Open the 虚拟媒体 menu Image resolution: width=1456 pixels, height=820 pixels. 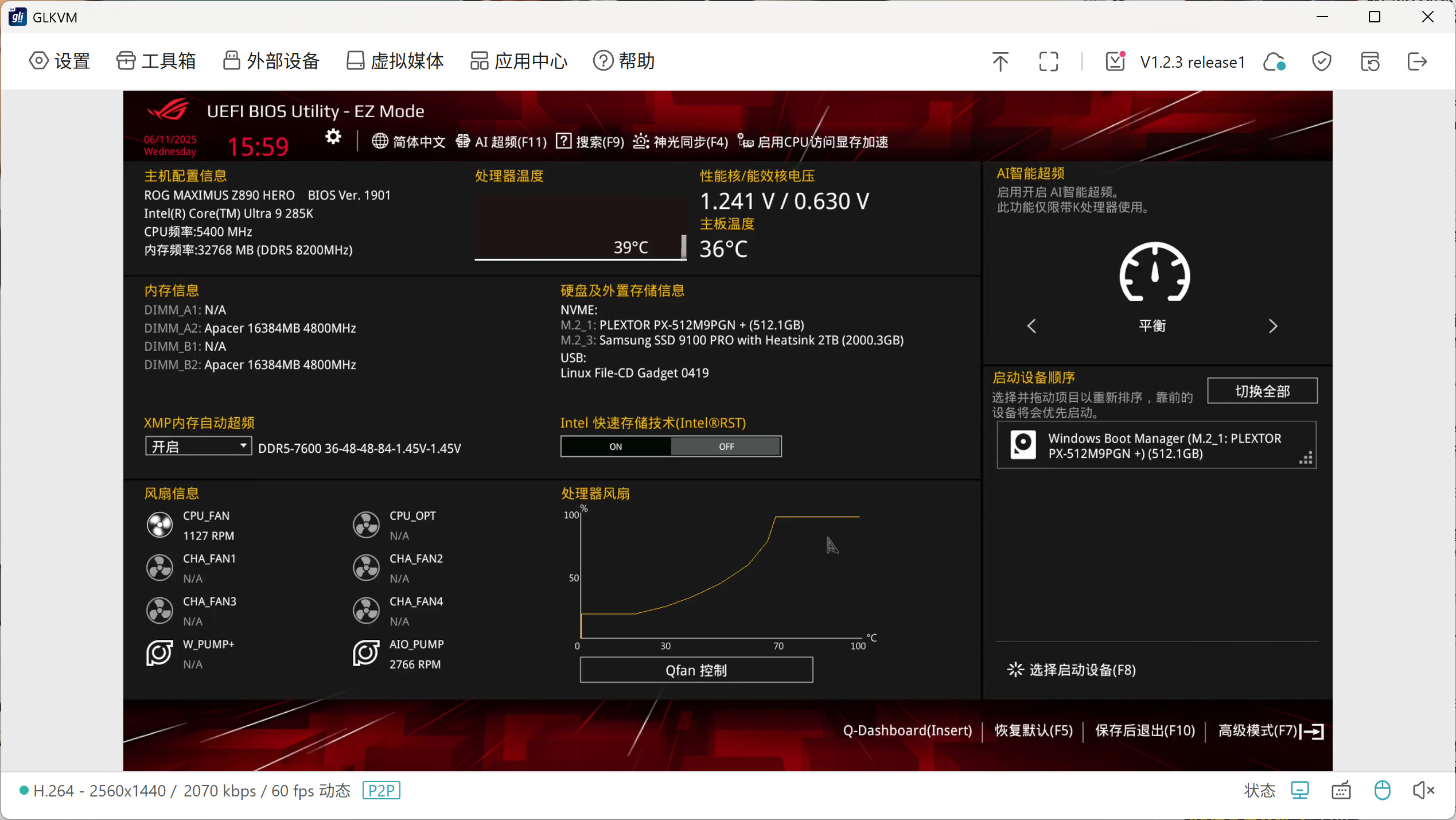(x=395, y=61)
